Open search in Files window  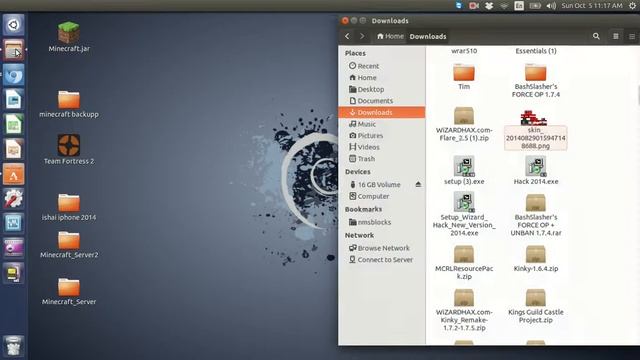pos(596,36)
